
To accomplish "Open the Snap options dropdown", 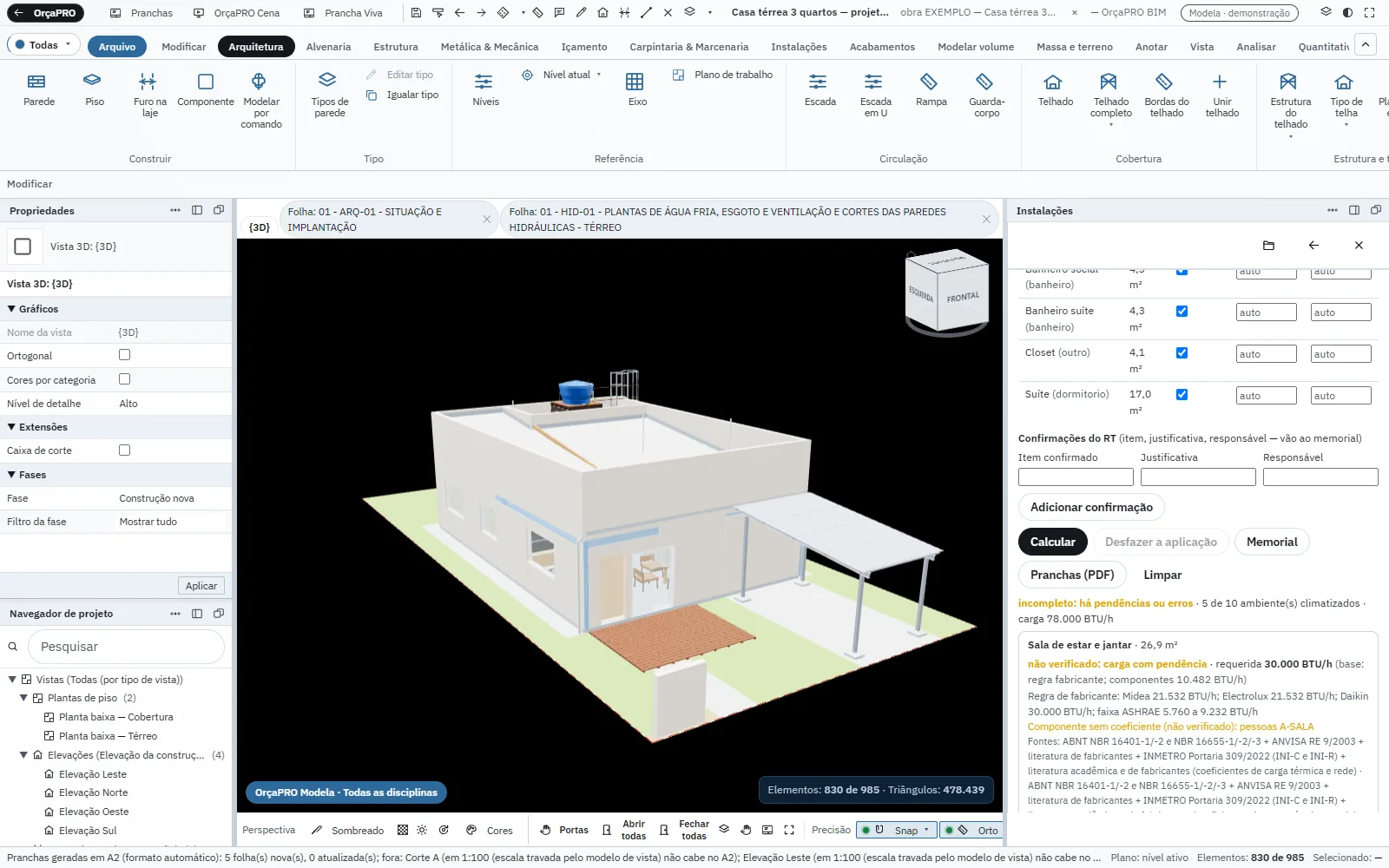I will (926, 830).
